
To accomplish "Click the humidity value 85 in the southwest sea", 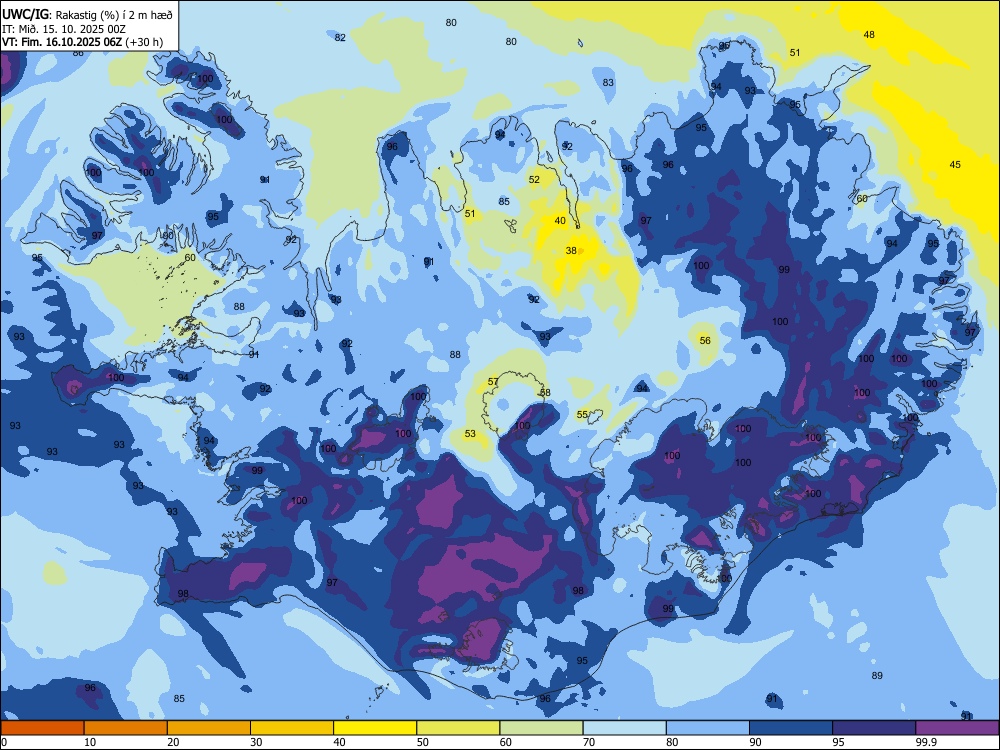I will click(179, 698).
